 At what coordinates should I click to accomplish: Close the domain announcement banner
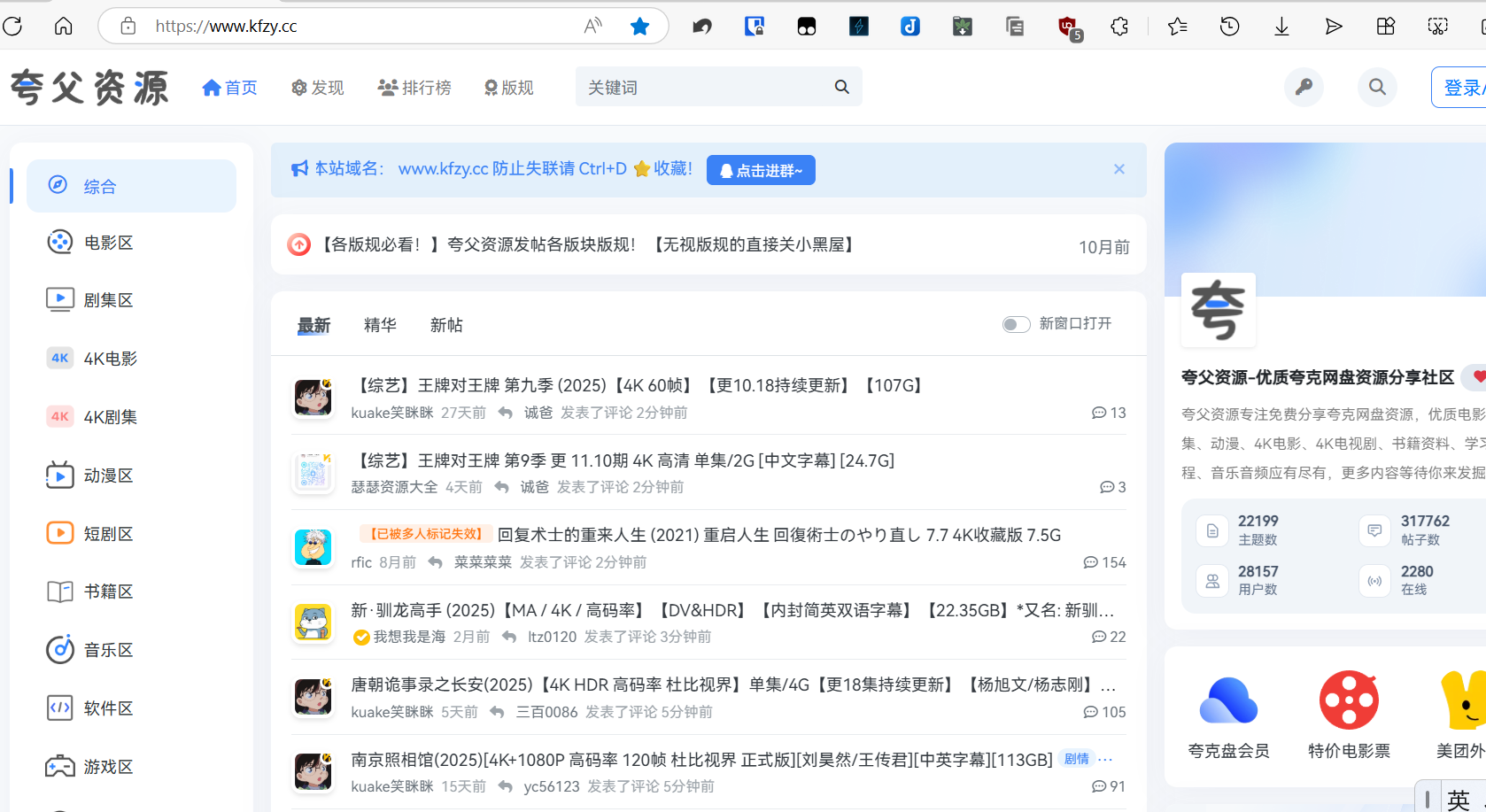point(1119,169)
